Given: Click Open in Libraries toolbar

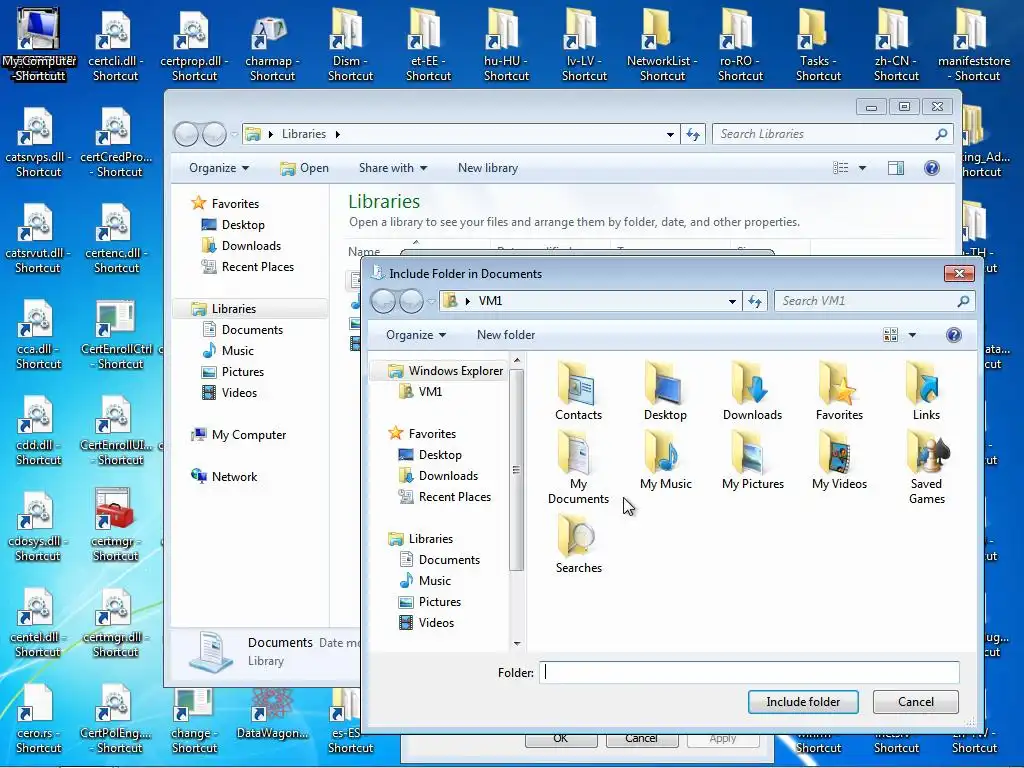Looking at the screenshot, I should [304, 168].
